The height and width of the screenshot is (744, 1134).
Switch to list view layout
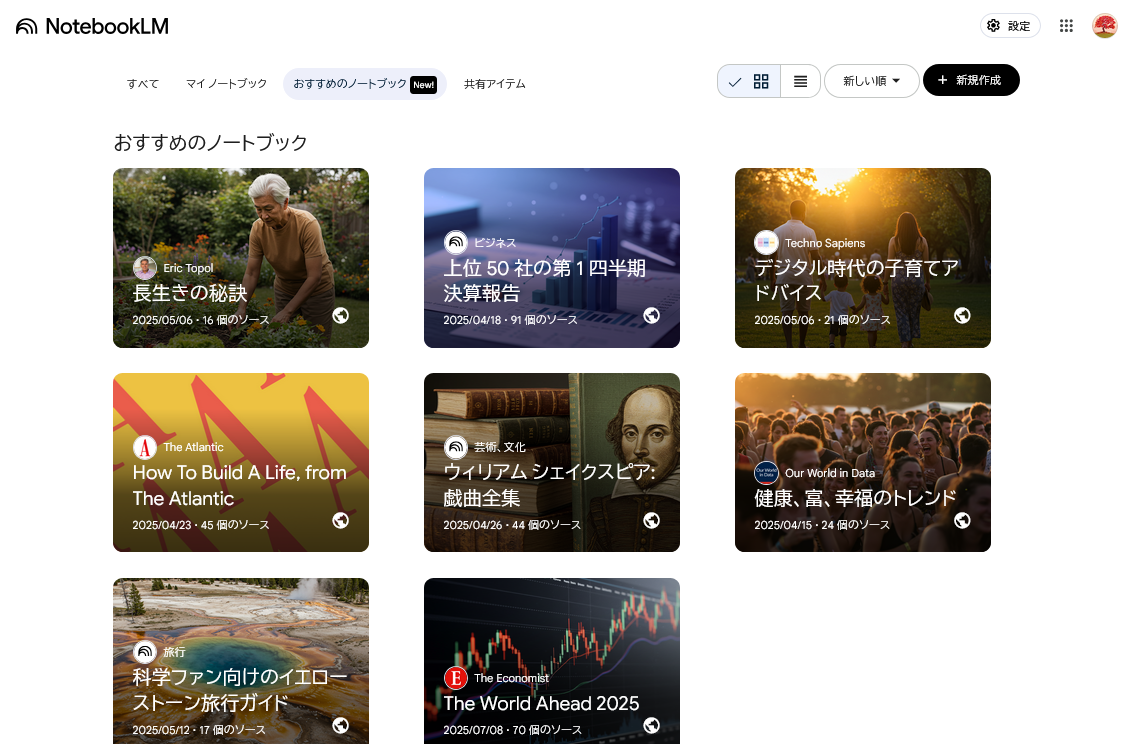(x=800, y=81)
